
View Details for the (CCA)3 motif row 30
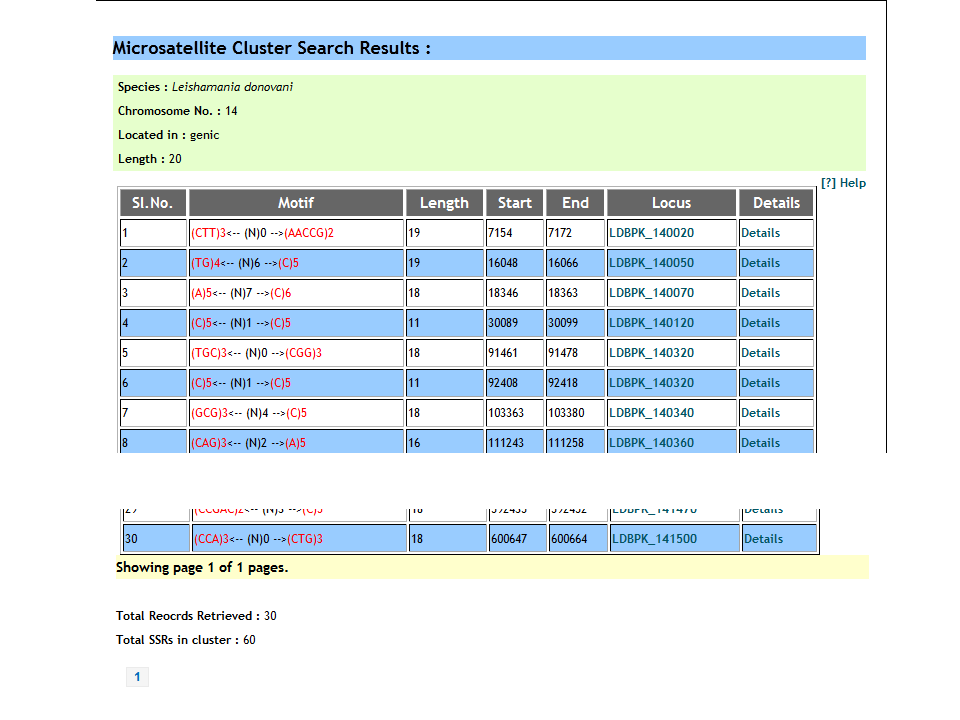click(763, 539)
